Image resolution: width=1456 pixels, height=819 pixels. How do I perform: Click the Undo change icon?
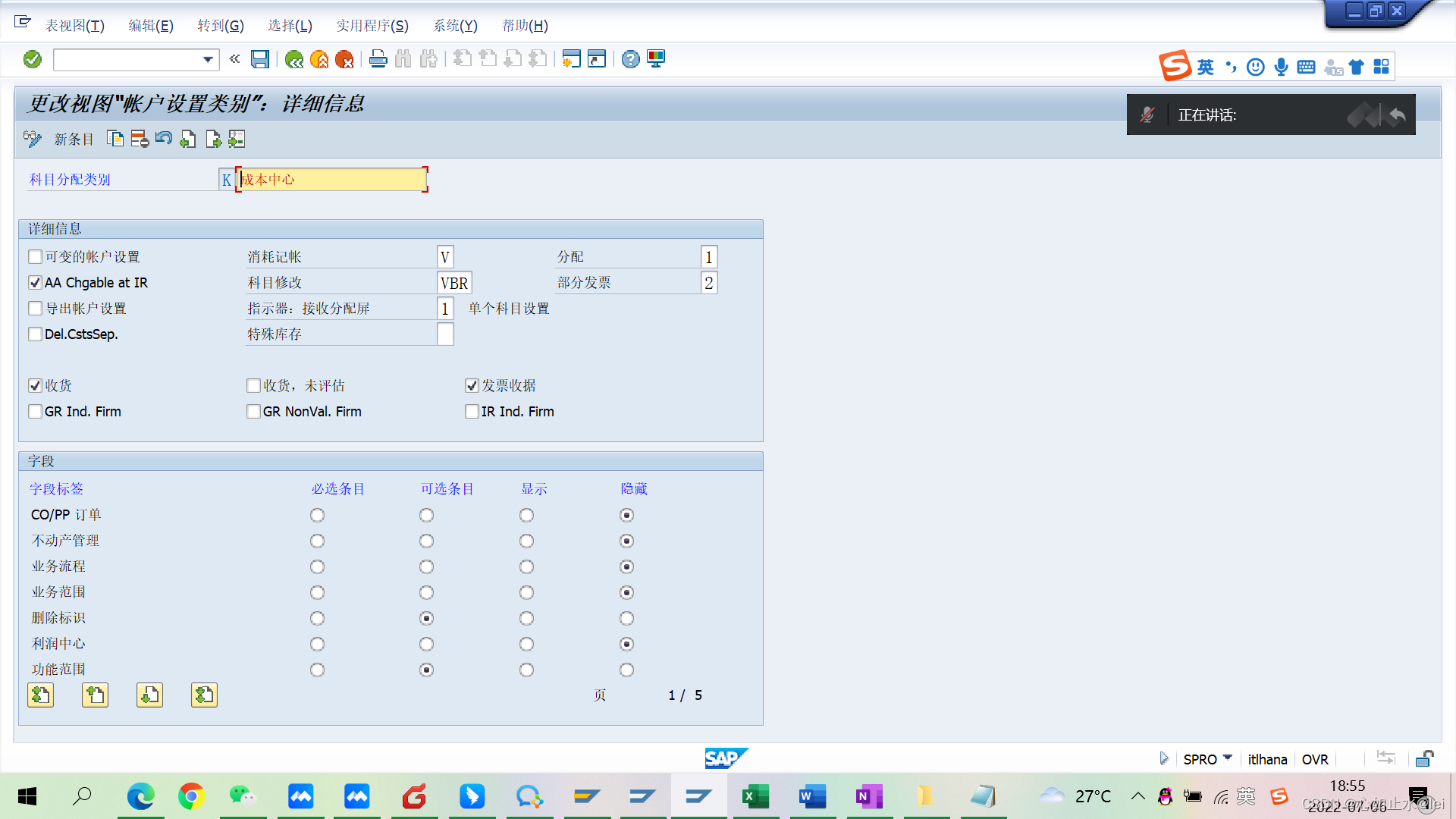(164, 139)
